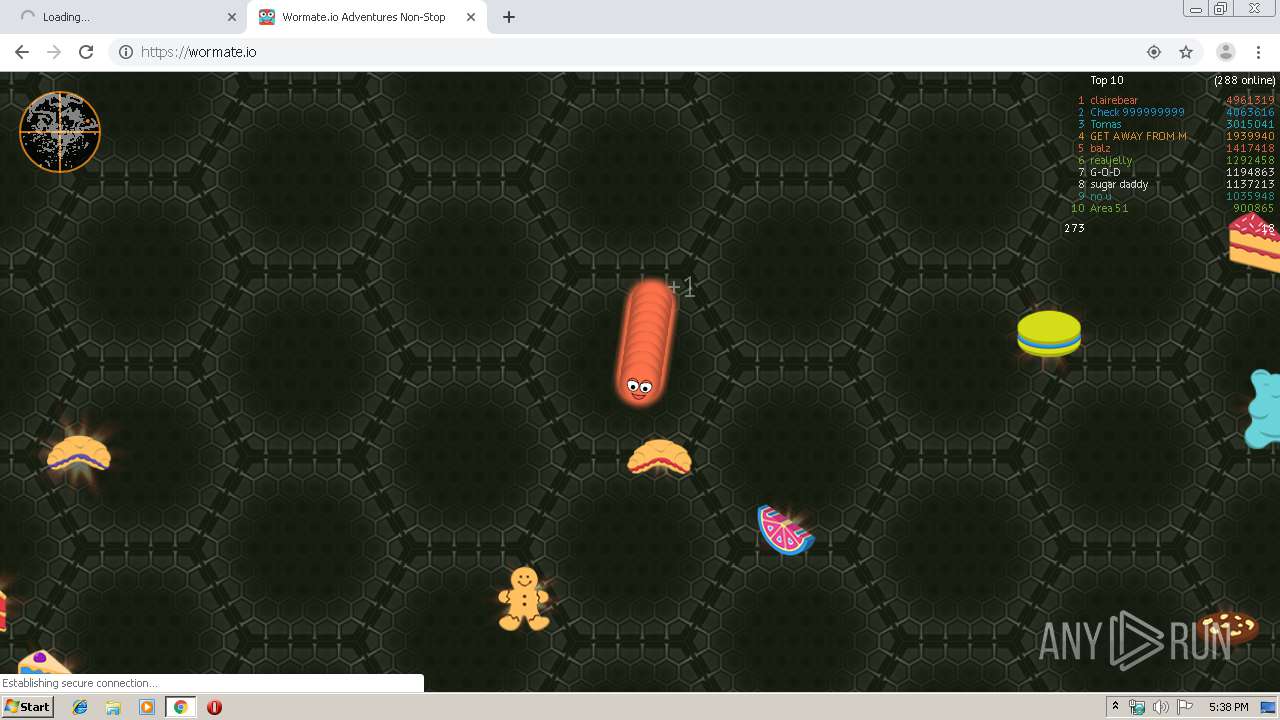This screenshot has width=1280, height=720.
Task: Click the Chrome taskbar button
Action: (180, 707)
